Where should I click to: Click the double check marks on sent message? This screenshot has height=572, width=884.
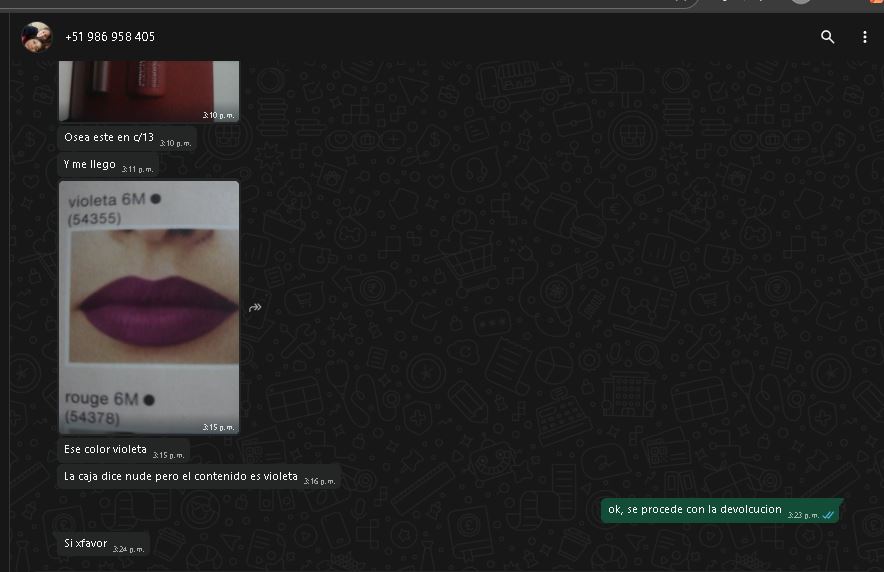coord(828,515)
